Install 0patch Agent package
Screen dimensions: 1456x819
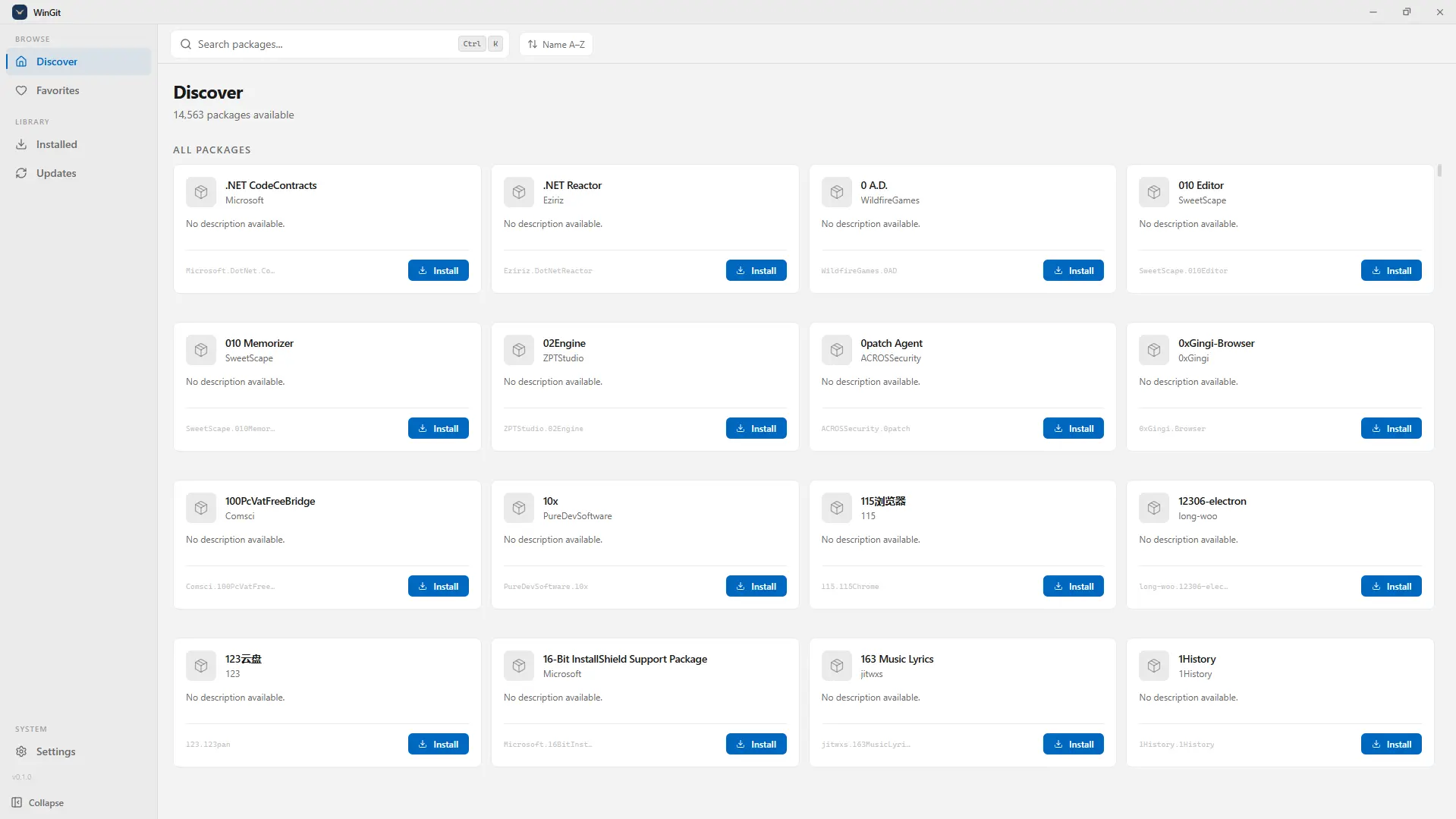click(x=1074, y=428)
